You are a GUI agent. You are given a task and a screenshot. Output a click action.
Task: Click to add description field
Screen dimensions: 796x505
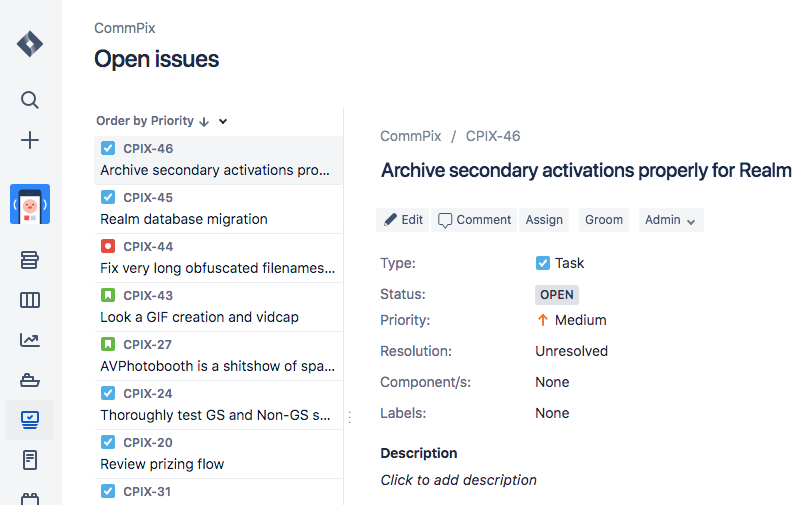[x=458, y=480]
